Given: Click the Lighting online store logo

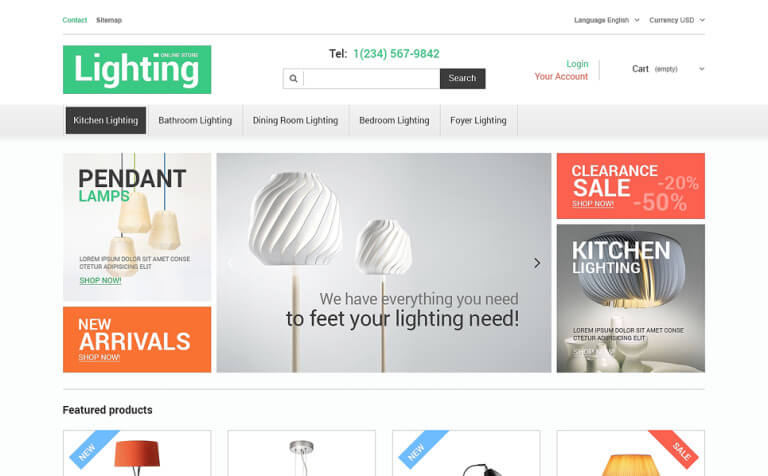Looking at the screenshot, I should pyautogui.click(x=137, y=70).
